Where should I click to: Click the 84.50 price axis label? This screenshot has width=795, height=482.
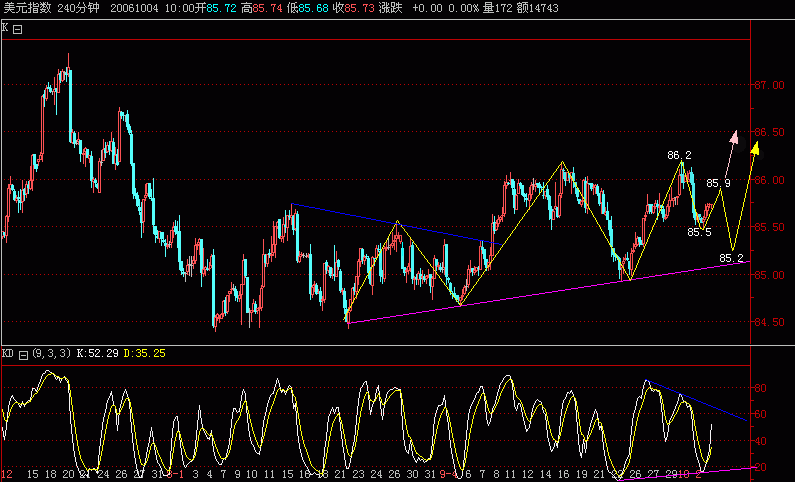coord(769,322)
